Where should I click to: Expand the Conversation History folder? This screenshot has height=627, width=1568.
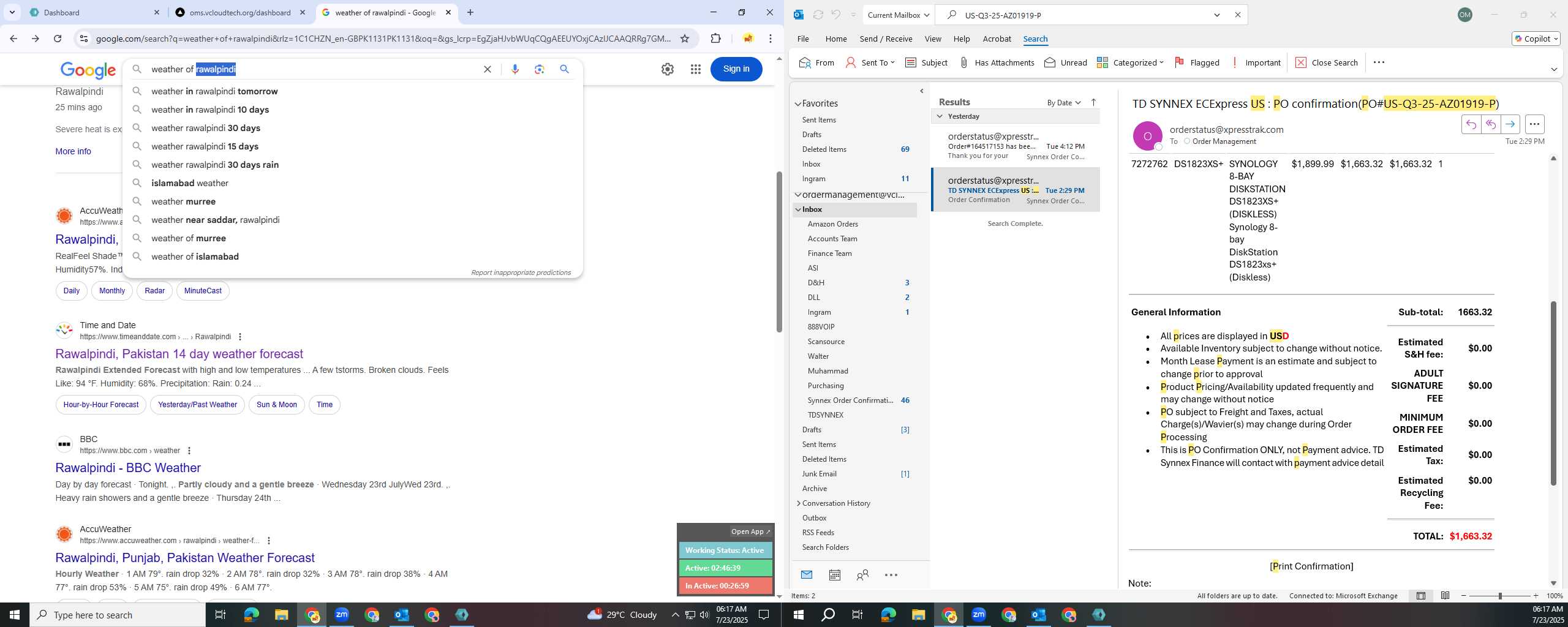pyautogui.click(x=799, y=503)
